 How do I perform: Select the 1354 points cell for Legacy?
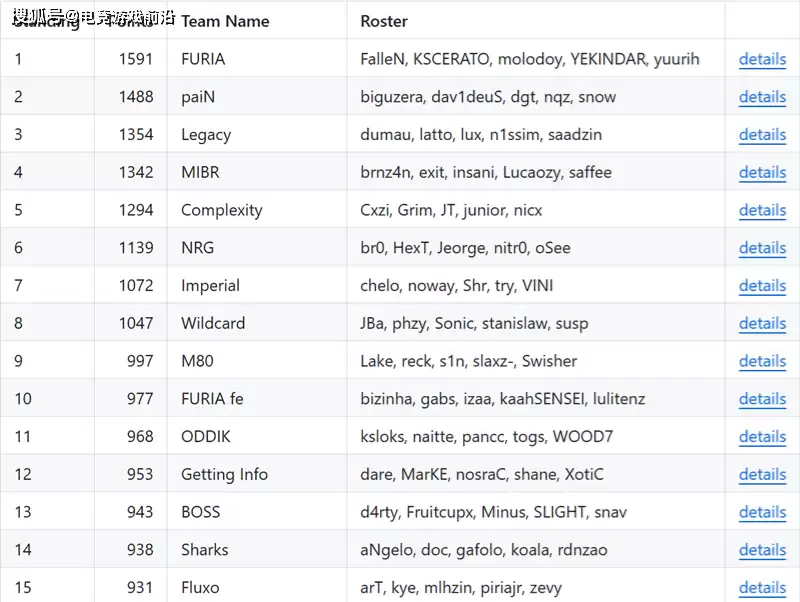pos(136,135)
